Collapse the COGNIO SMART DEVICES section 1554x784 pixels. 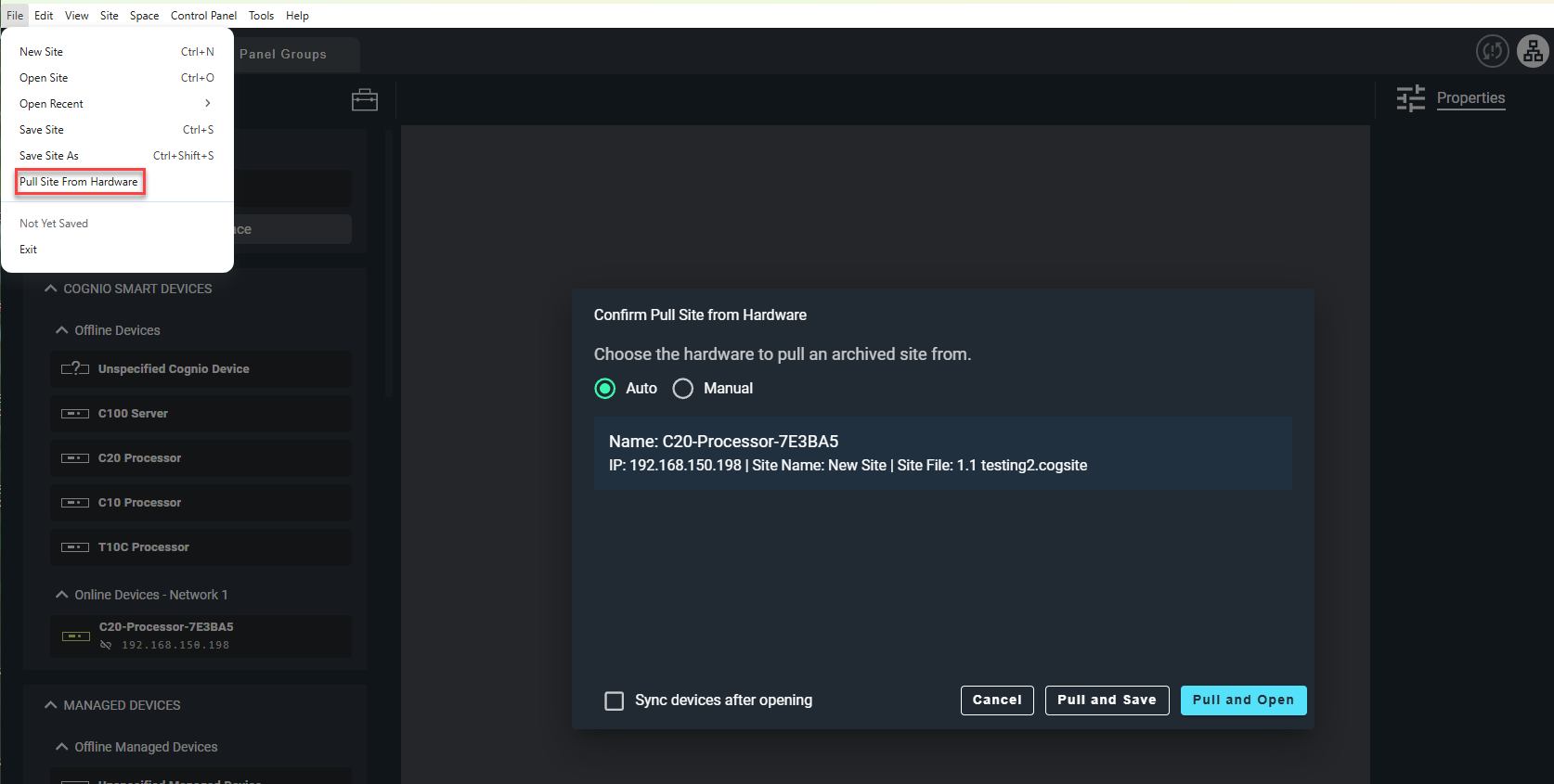pos(51,289)
